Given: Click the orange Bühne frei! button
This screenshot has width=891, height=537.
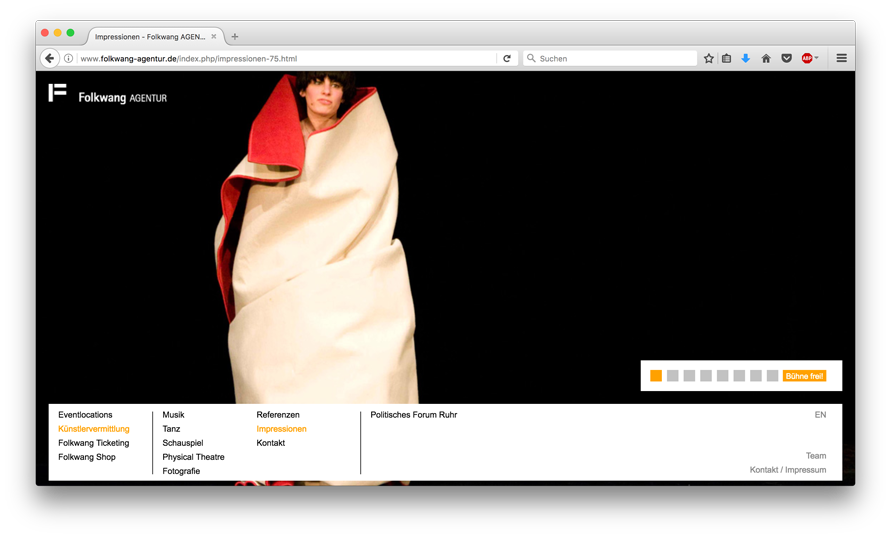Looking at the screenshot, I should coord(804,376).
